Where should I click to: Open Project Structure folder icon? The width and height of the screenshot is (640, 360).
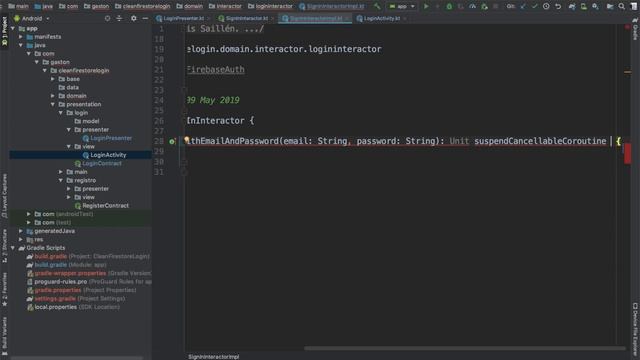coord(610,6)
